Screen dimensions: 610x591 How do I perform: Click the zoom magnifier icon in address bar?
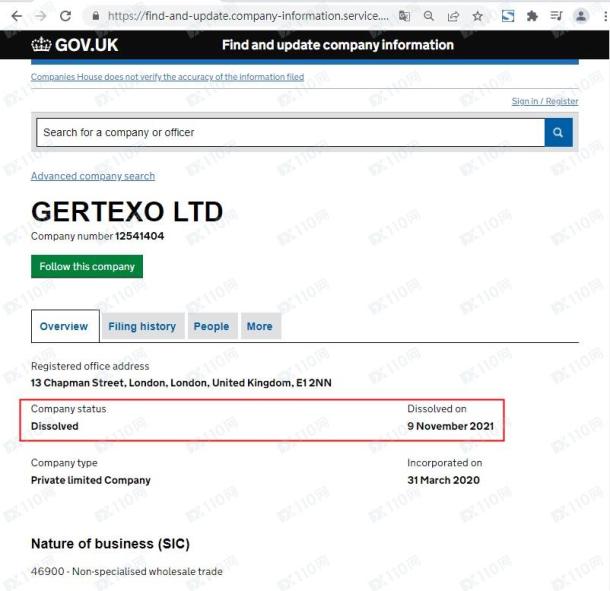pos(428,16)
